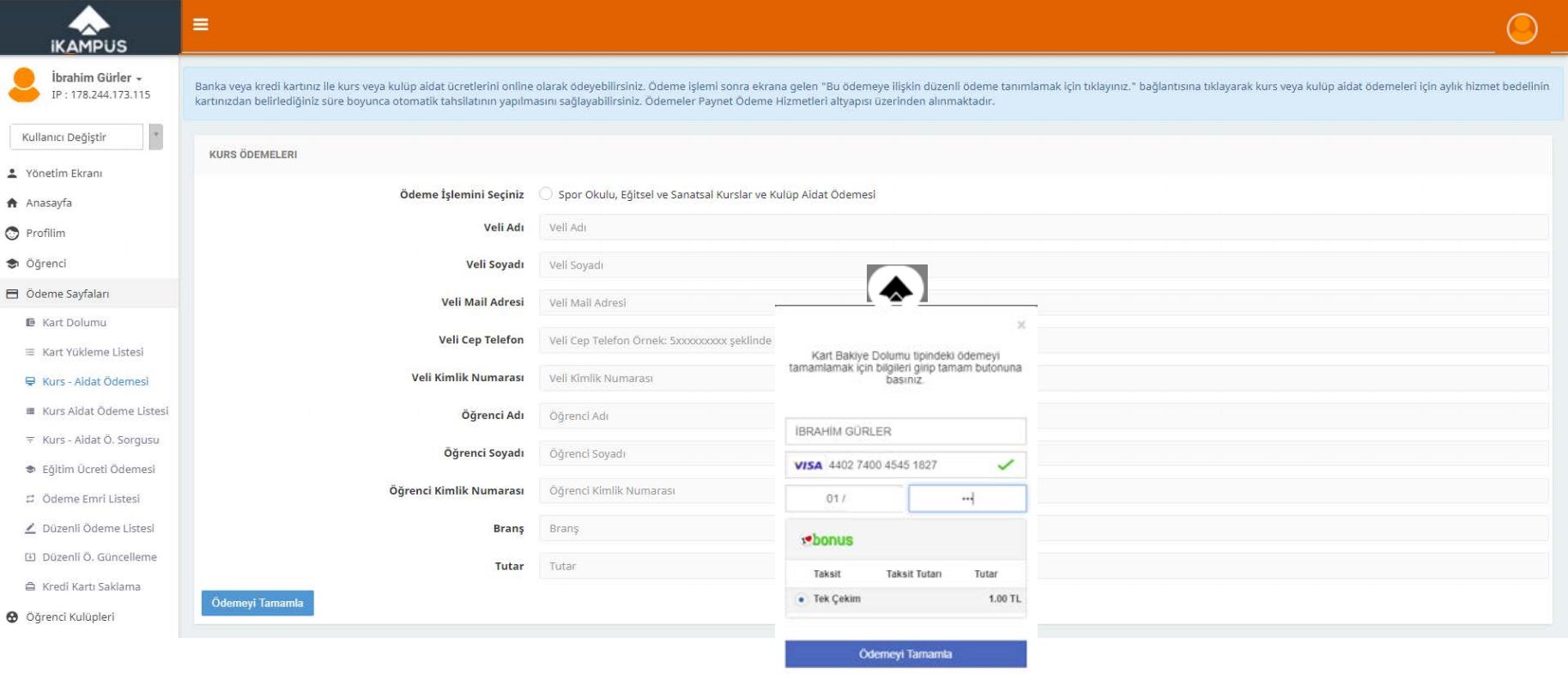Click the Yönetim Ekranı person icon
Image resolution: width=1568 pixels, height=674 pixels.
pyautogui.click(x=12, y=173)
